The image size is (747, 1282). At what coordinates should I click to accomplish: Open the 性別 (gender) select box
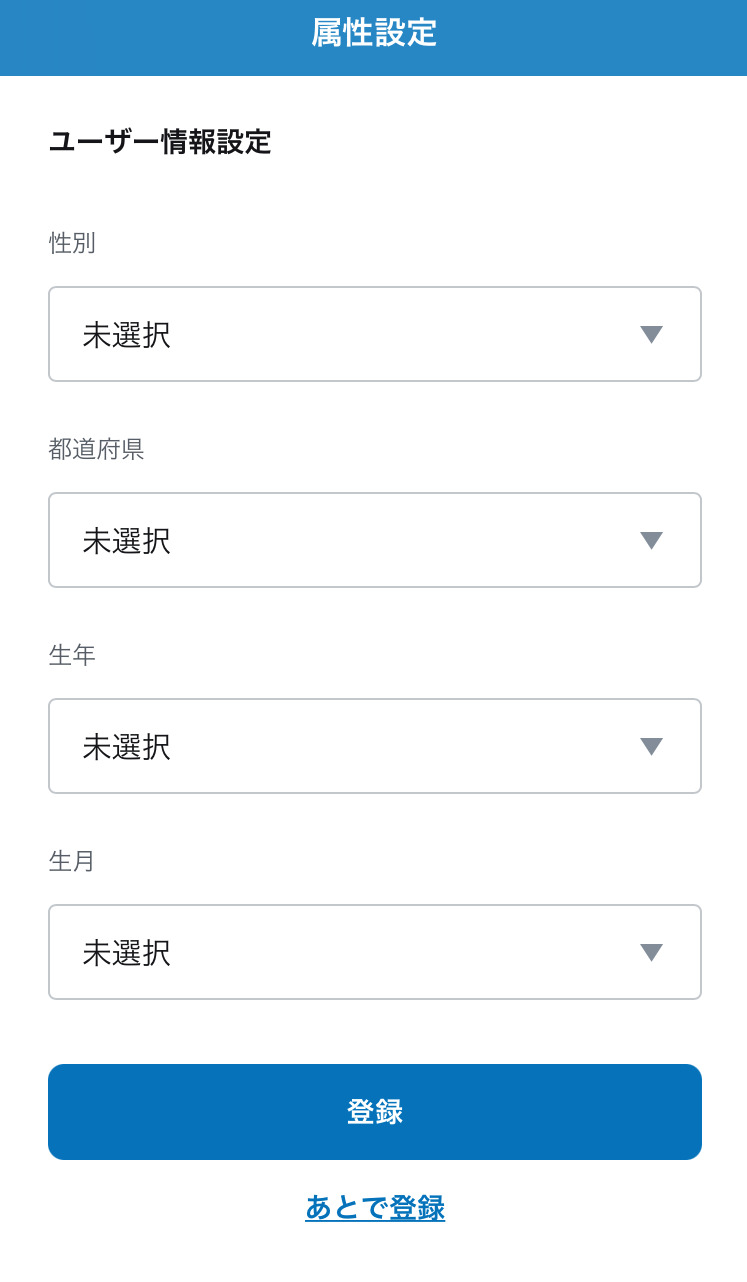click(374, 334)
